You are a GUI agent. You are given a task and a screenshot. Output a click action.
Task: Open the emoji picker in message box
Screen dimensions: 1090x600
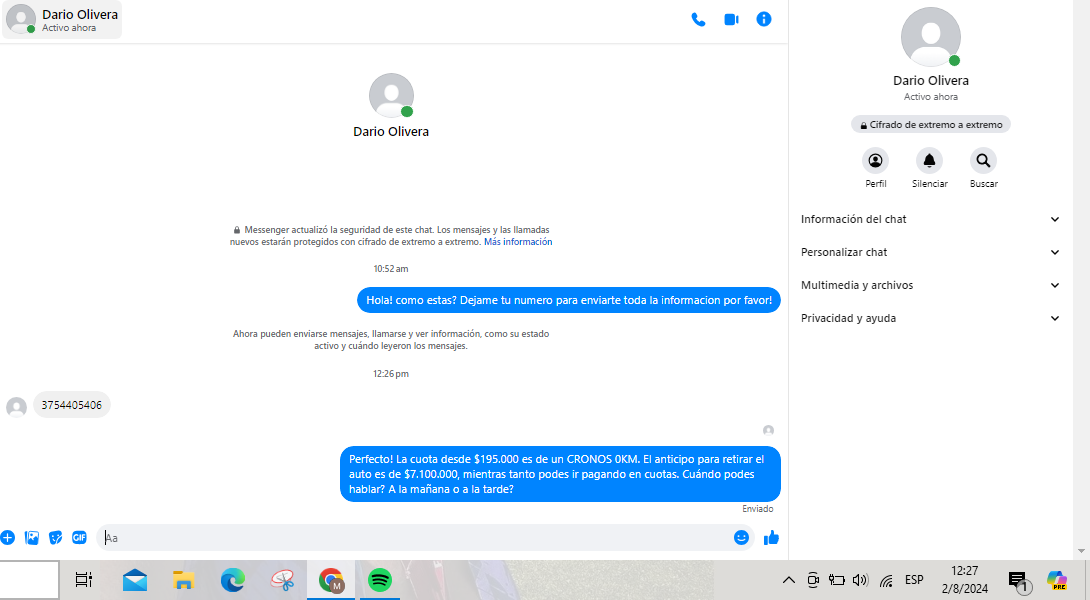[741, 537]
